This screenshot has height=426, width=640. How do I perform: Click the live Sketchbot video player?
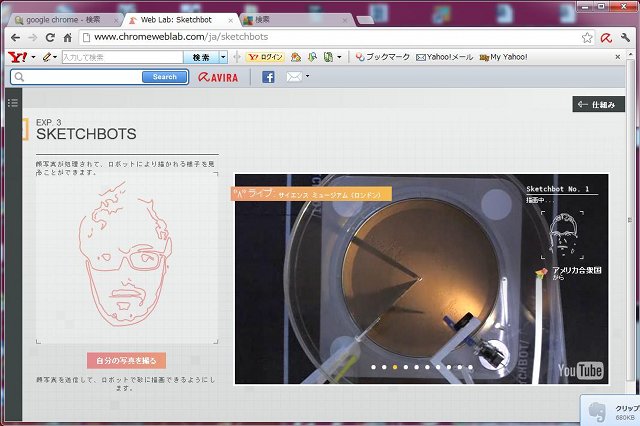point(421,279)
